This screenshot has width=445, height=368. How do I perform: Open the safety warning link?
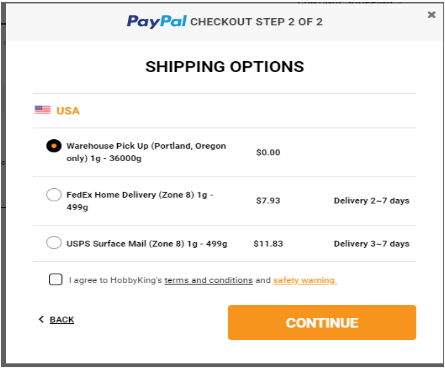click(305, 280)
